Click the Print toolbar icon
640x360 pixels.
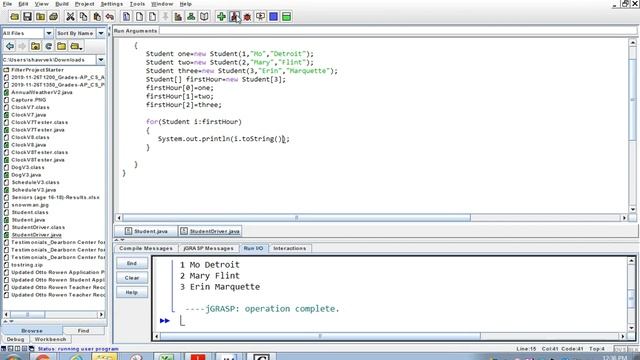click(x=53, y=17)
